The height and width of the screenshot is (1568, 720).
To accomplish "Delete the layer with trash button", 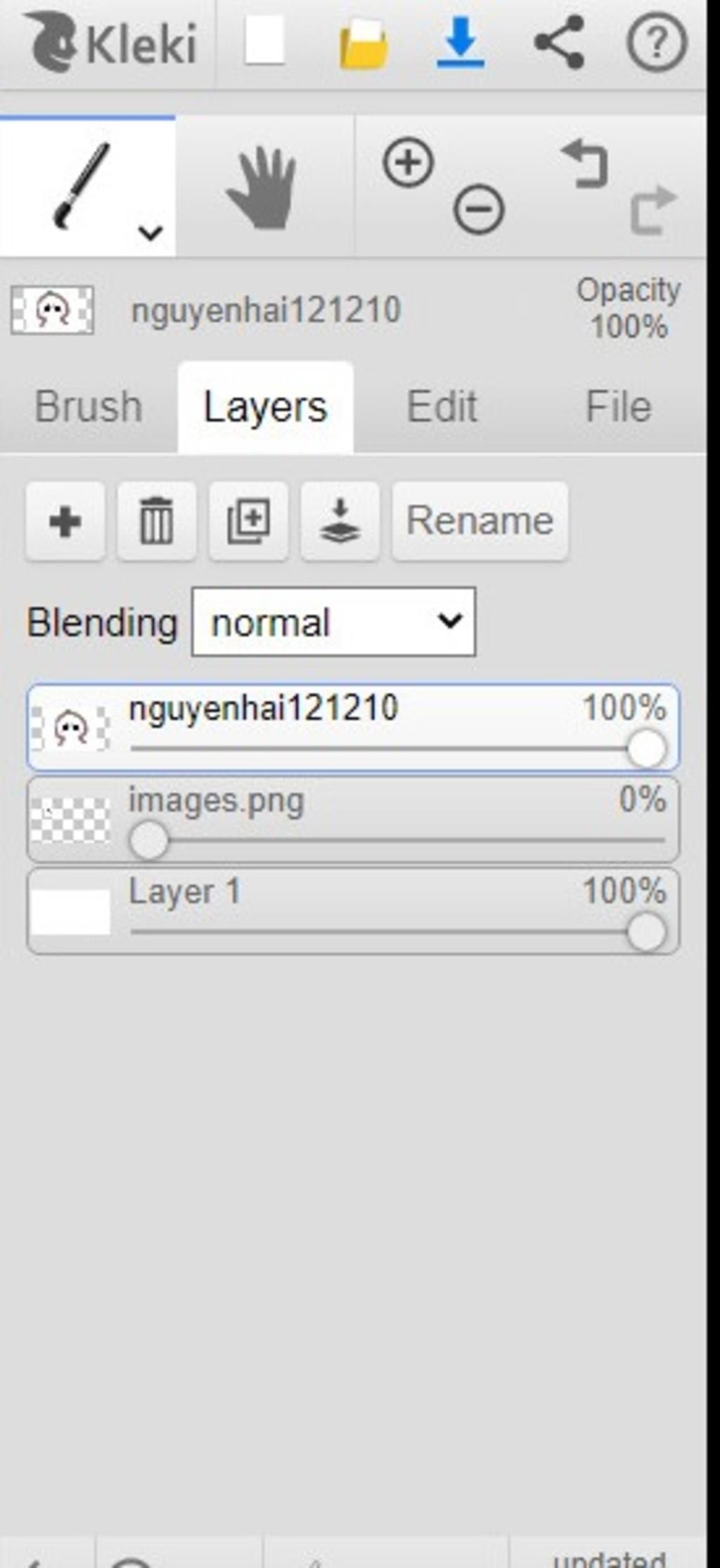I will pos(157,521).
